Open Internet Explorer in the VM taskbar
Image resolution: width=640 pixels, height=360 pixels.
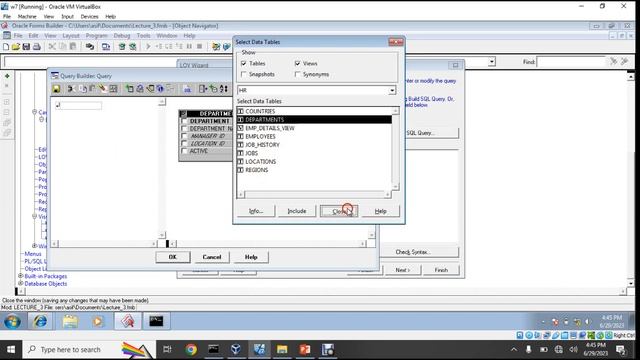40,321
